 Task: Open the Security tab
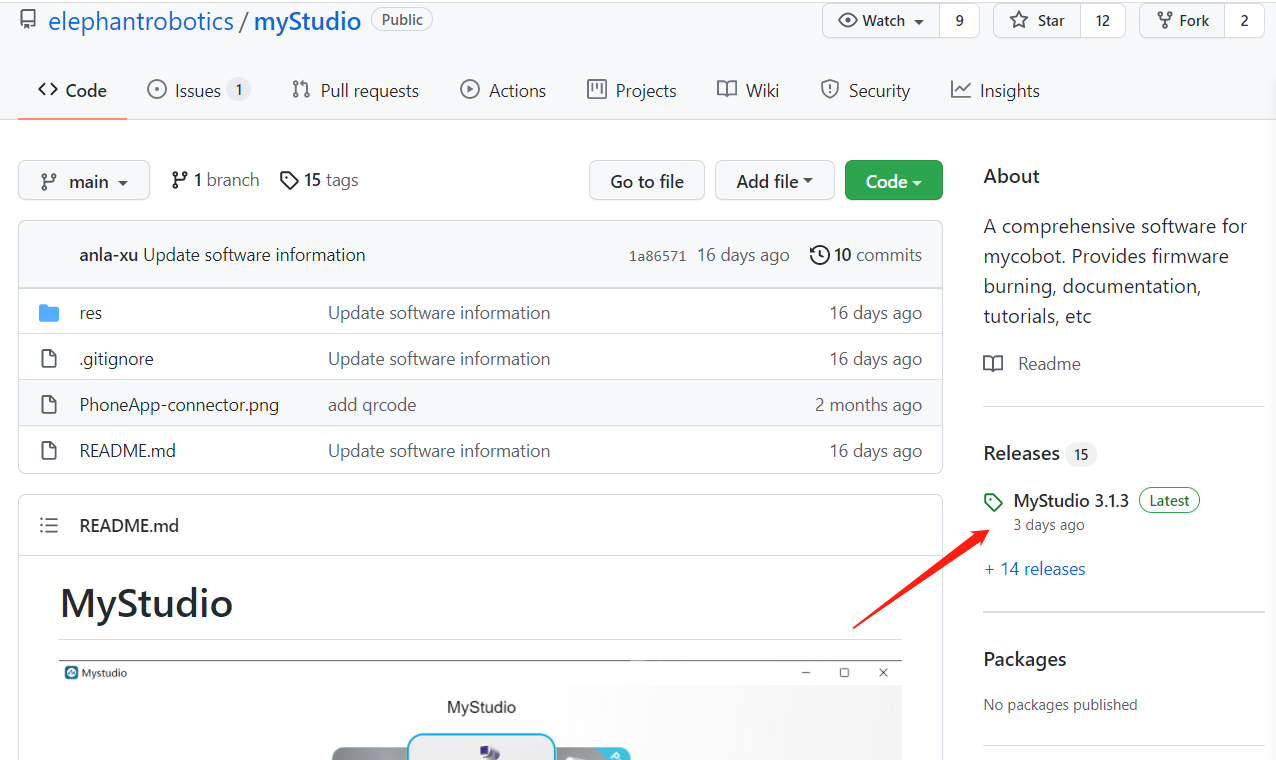865,91
